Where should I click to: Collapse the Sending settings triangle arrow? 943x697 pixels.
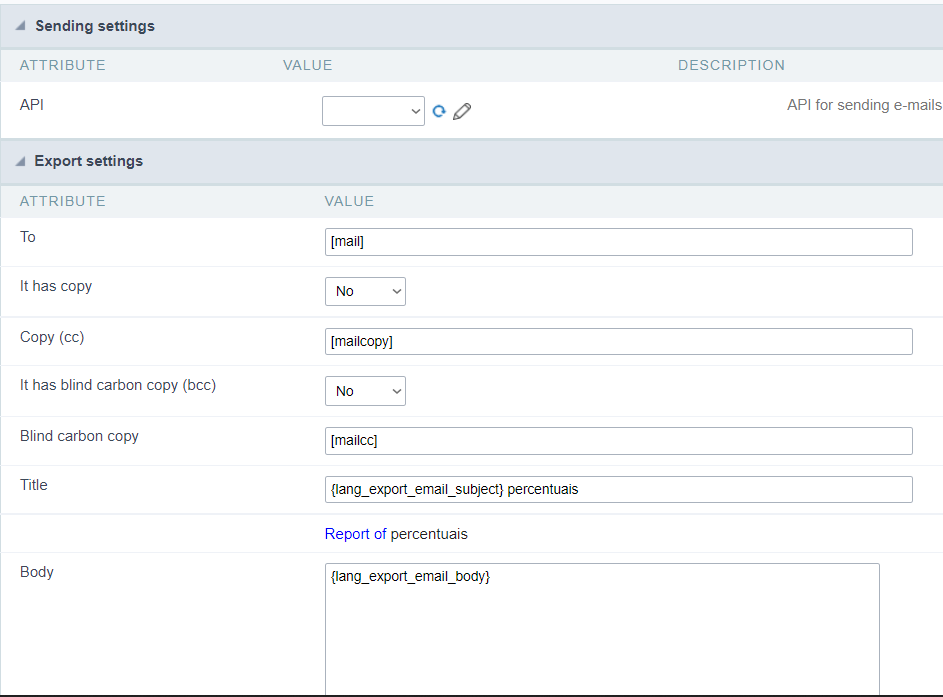pos(20,26)
